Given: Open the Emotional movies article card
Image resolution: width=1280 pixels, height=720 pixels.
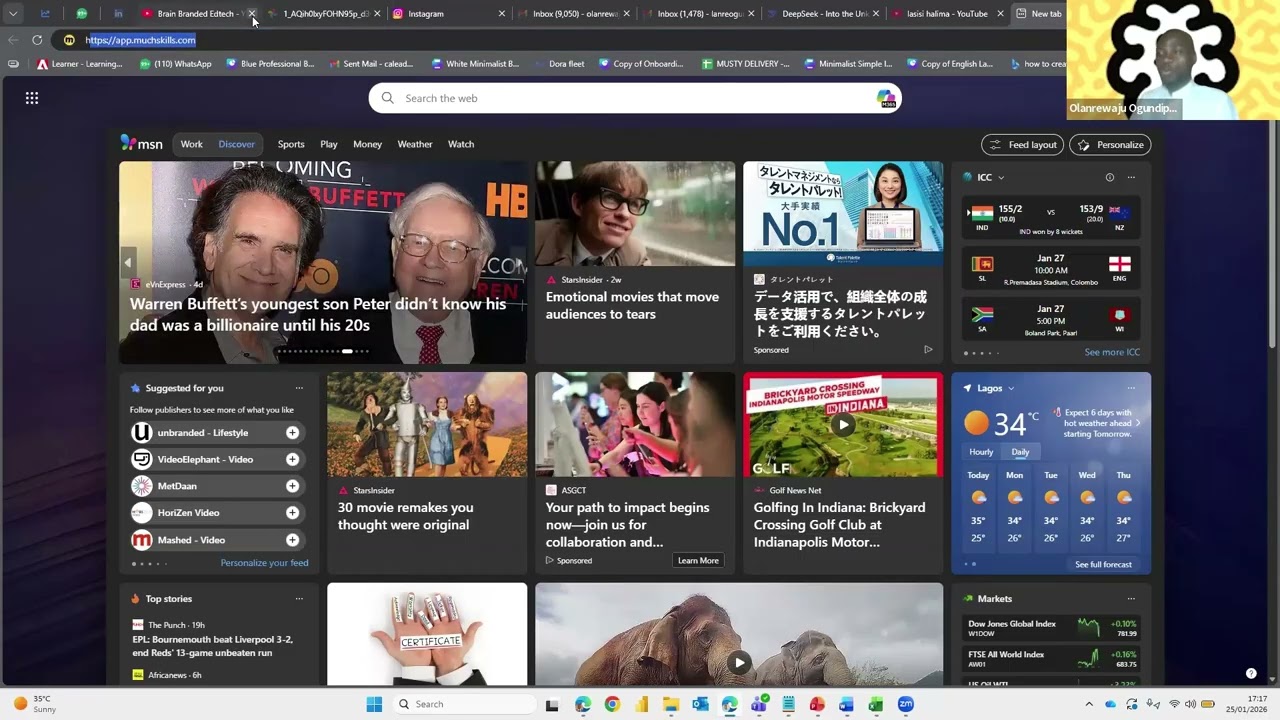Looking at the screenshot, I should point(635,263).
